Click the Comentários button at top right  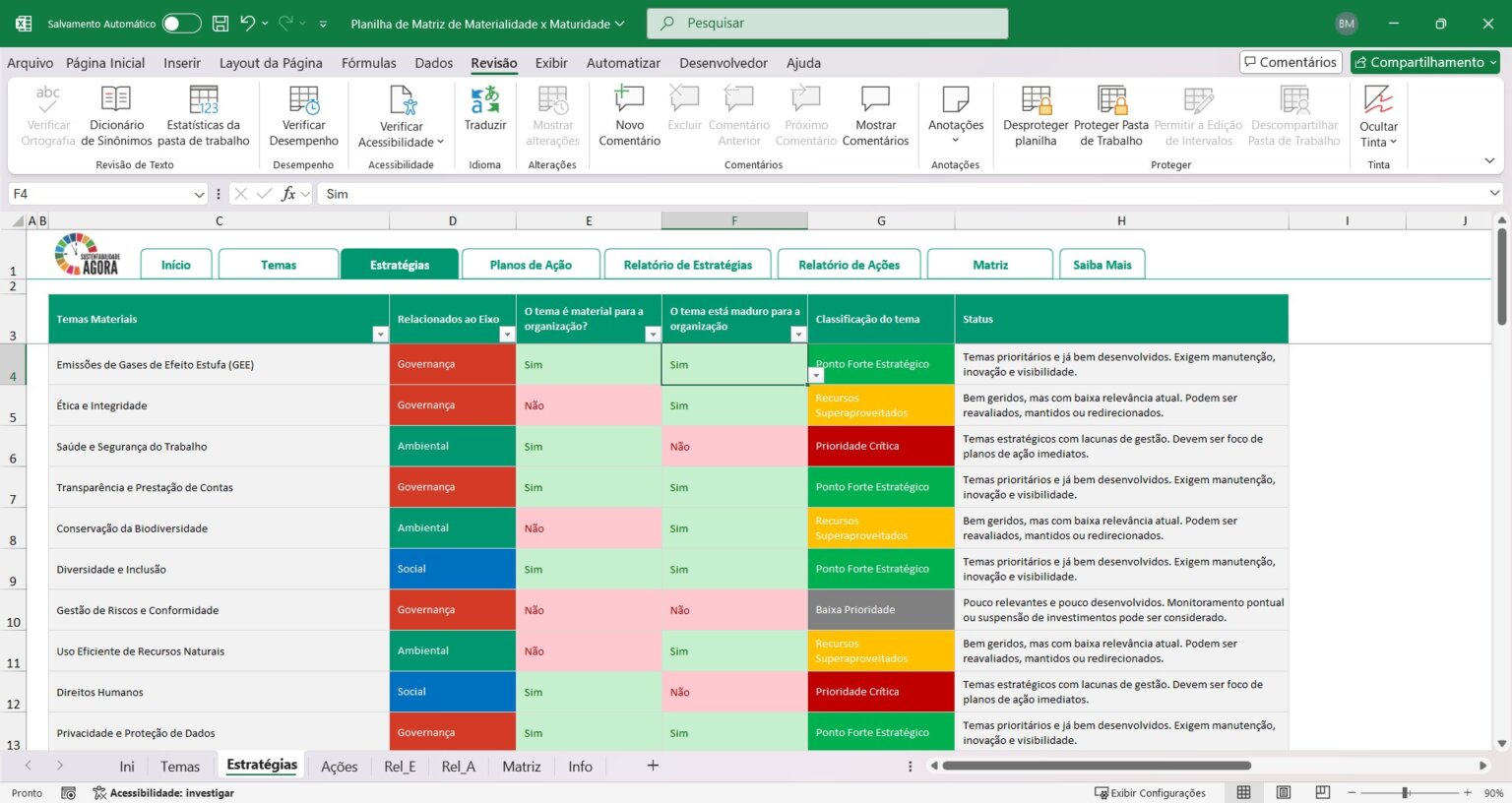(1291, 62)
